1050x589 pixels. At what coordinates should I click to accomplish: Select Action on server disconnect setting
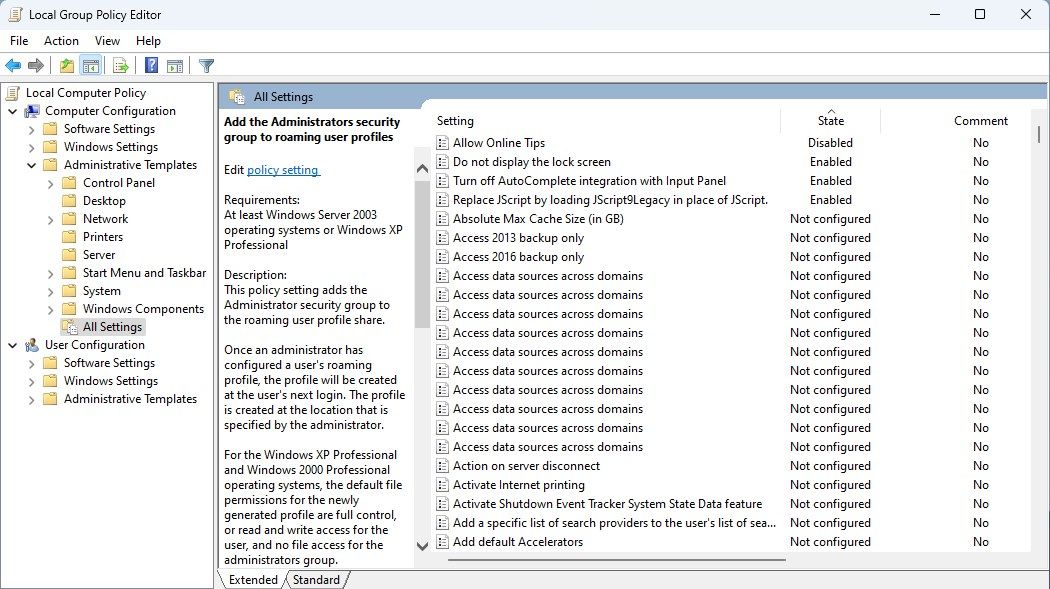(526, 466)
